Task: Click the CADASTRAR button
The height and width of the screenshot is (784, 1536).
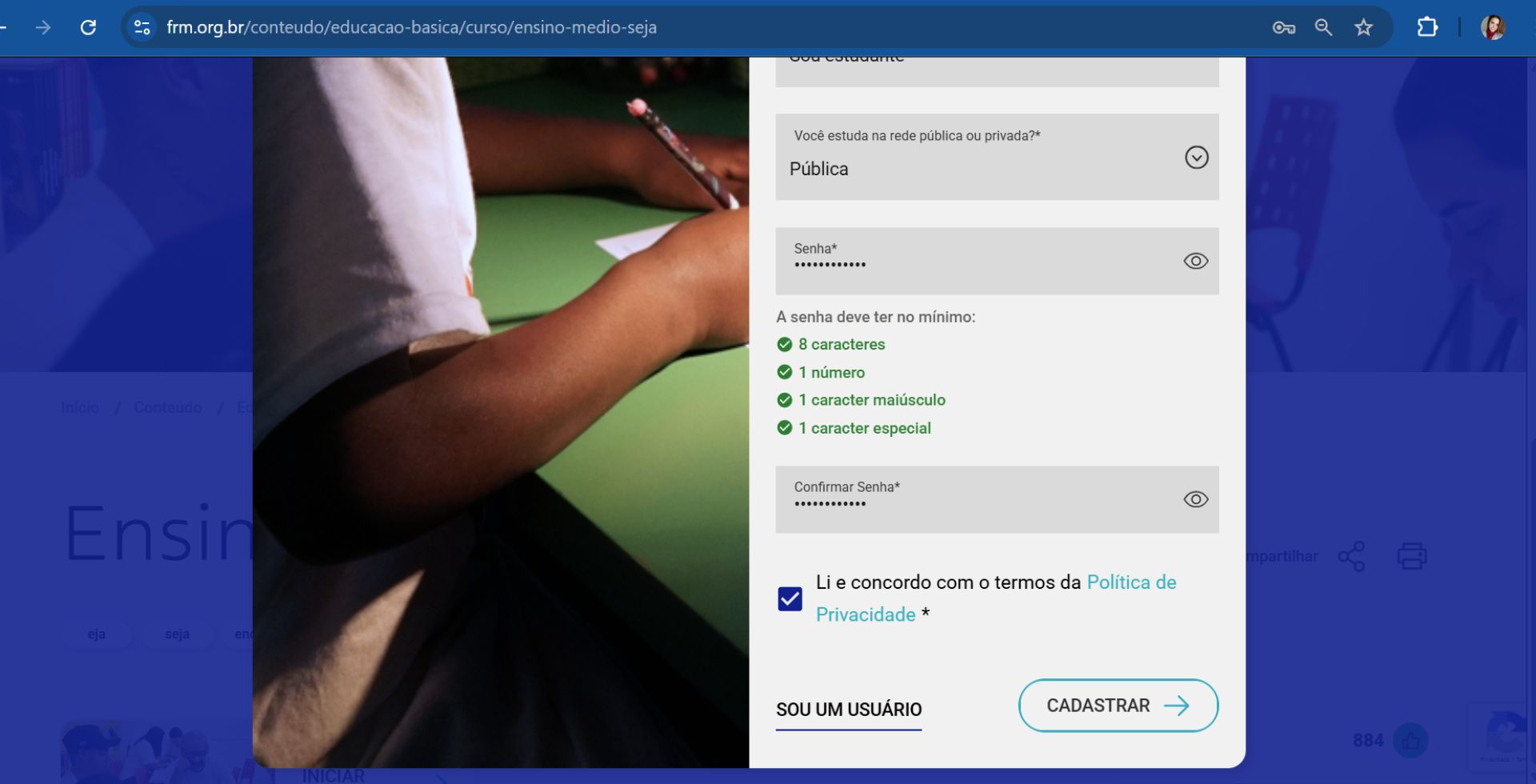Action: (x=1118, y=706)
